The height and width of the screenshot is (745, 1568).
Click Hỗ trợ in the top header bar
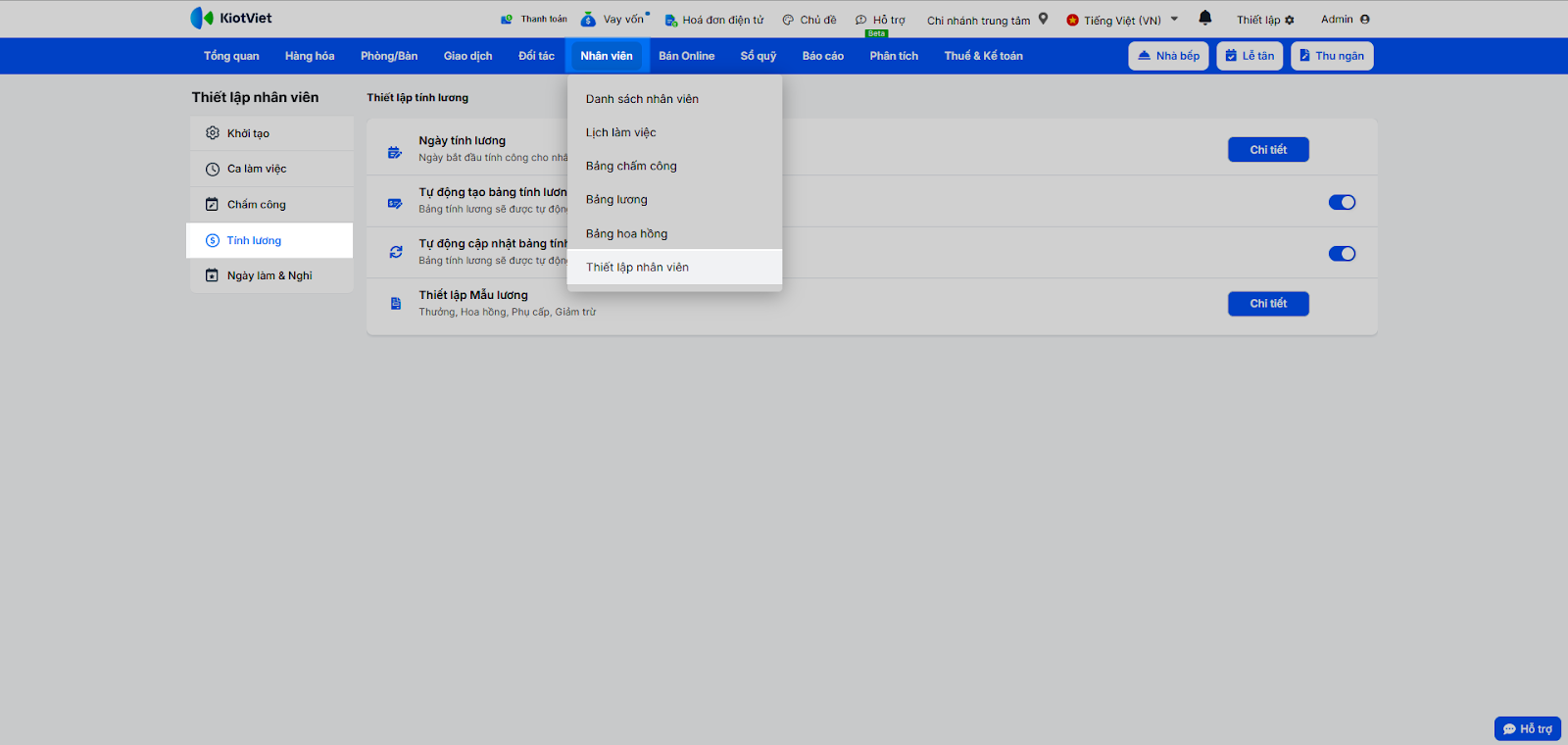880,20
